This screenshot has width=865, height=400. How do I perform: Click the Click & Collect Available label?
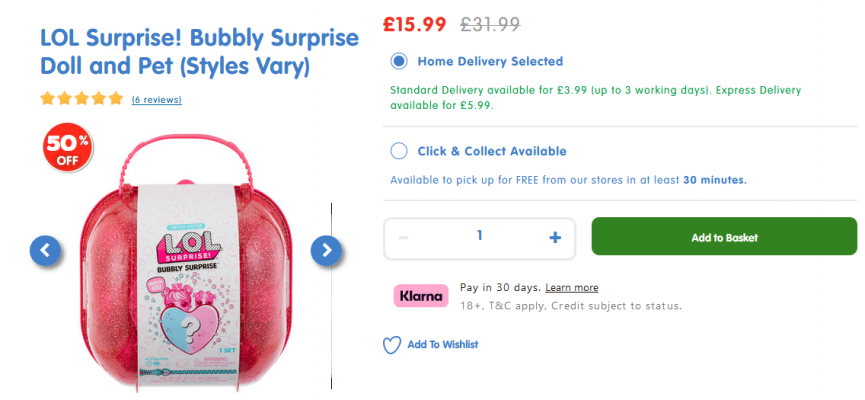pos(492,151)
